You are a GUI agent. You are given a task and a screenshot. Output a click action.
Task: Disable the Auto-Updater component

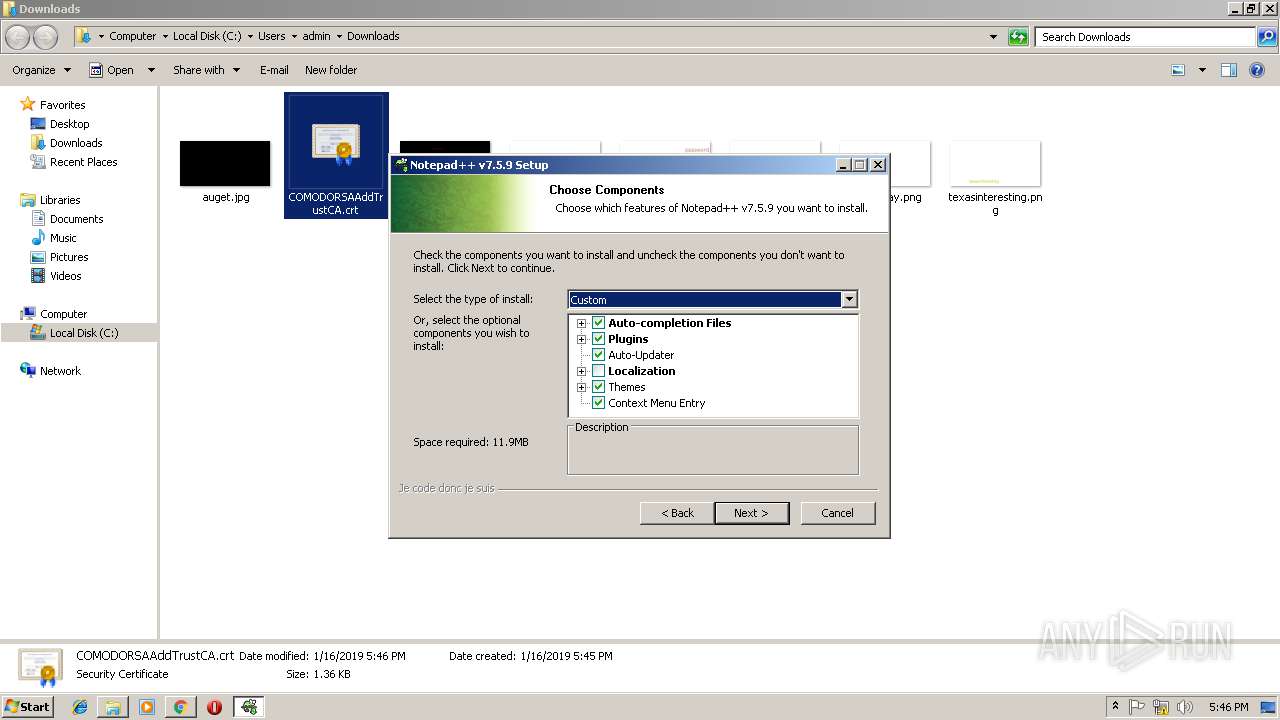(x=599, y=355)
